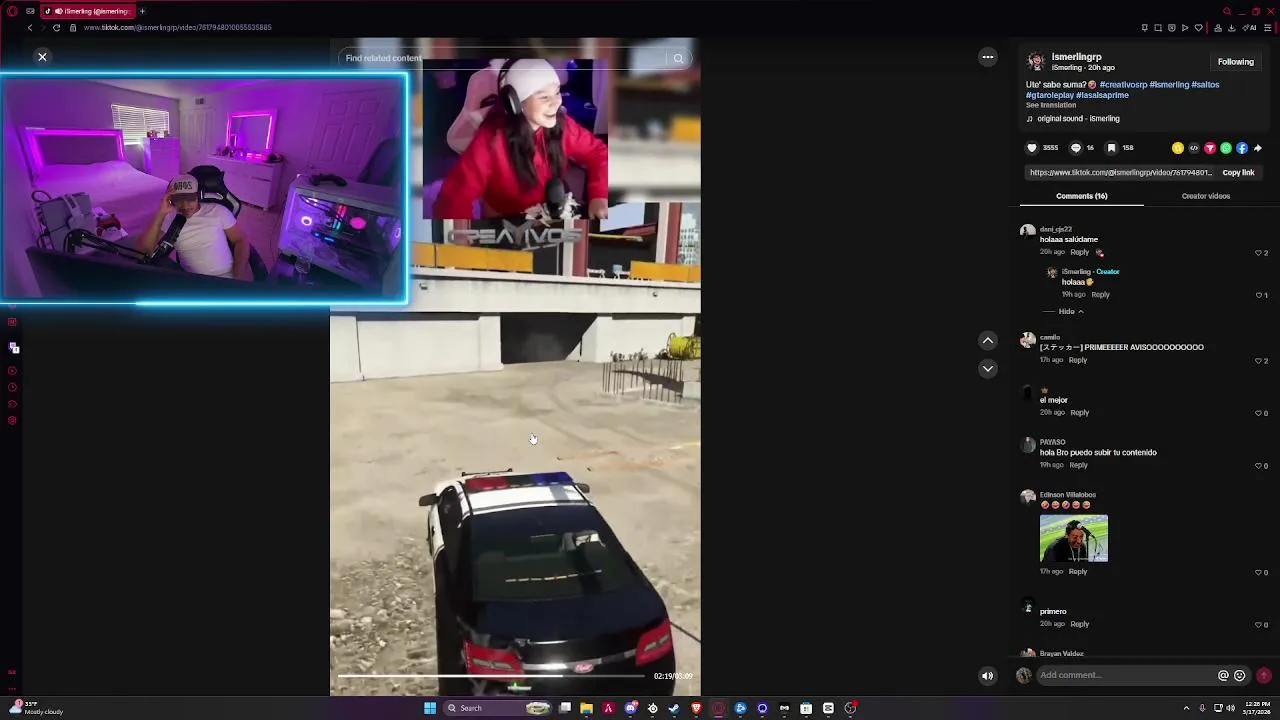Open comments via the speech bubble icon
Viewport: 1280px width, 720px height.
pos(1076,148)
